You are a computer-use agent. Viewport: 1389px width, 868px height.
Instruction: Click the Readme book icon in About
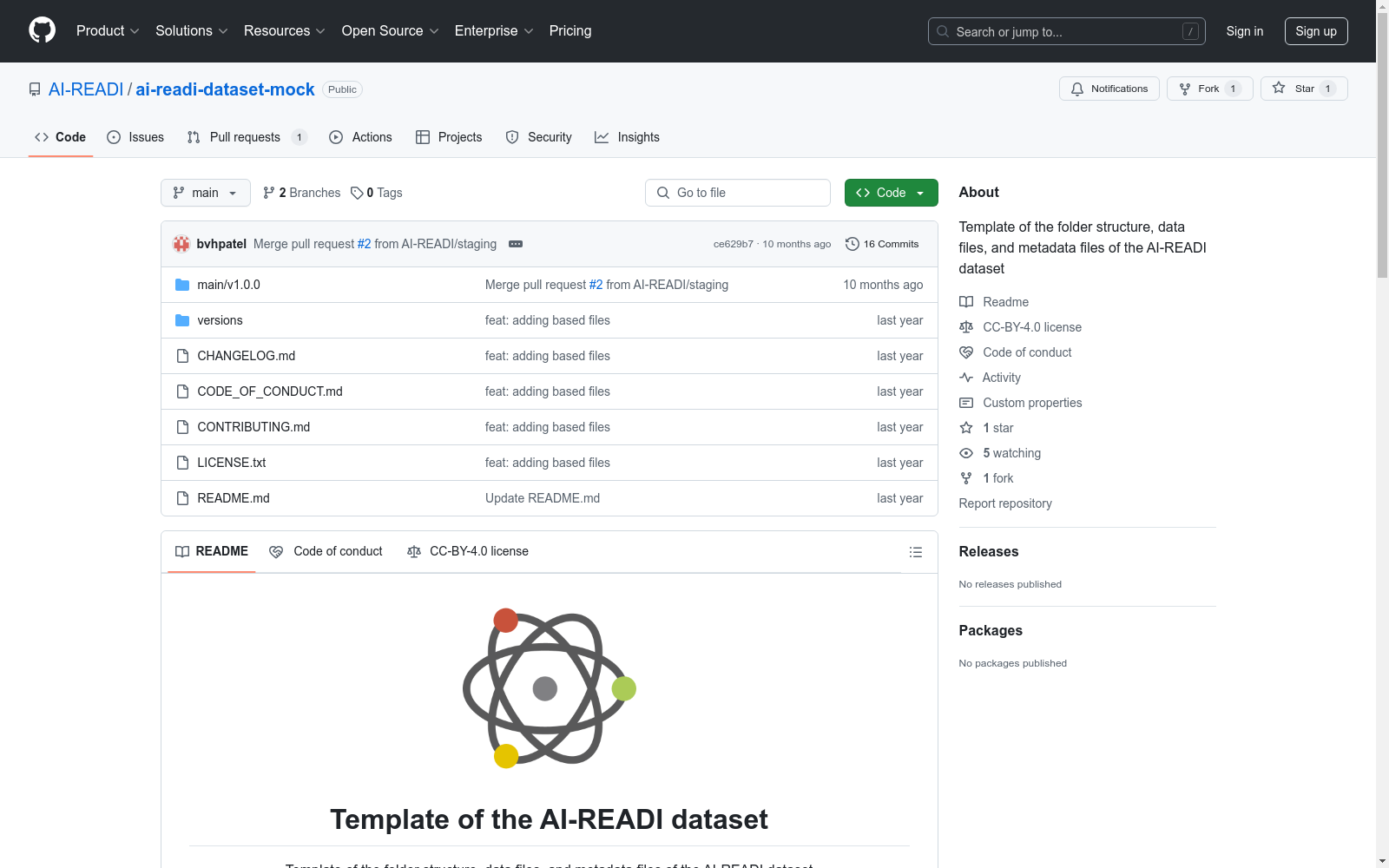point(966,302)
